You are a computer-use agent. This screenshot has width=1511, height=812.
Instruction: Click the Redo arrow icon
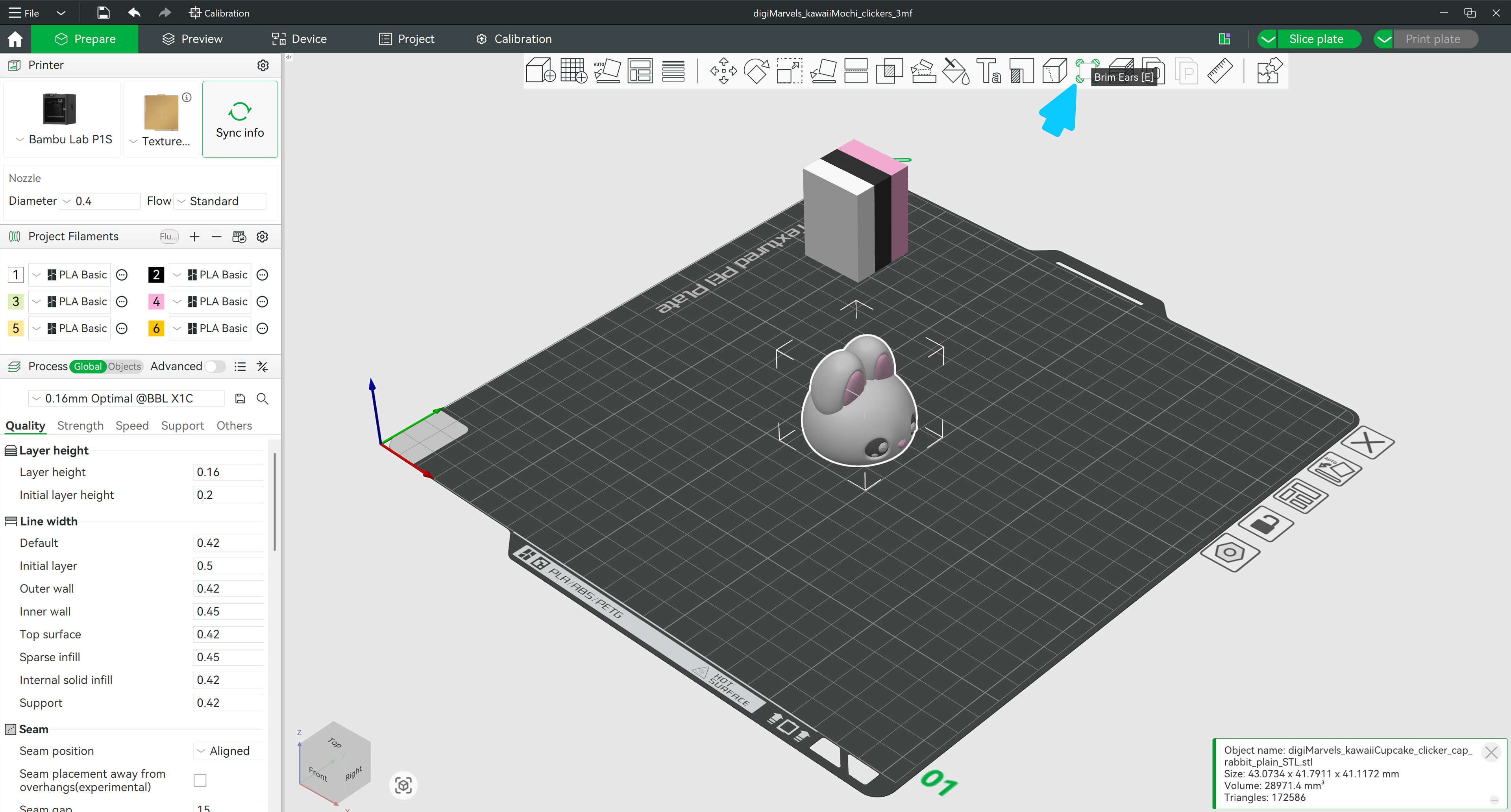[165, 12]
